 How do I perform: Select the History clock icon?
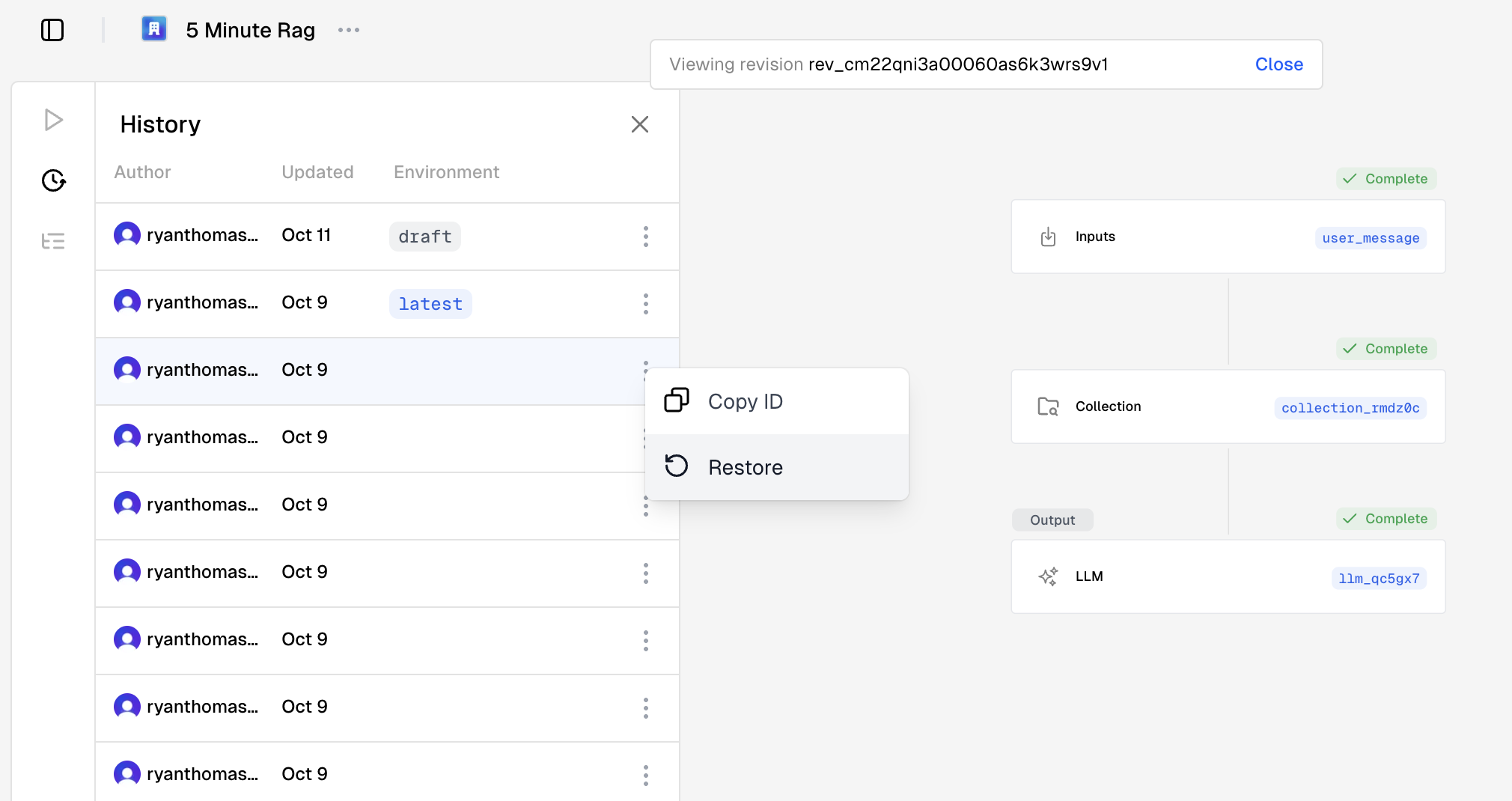(x=53, y=180)
